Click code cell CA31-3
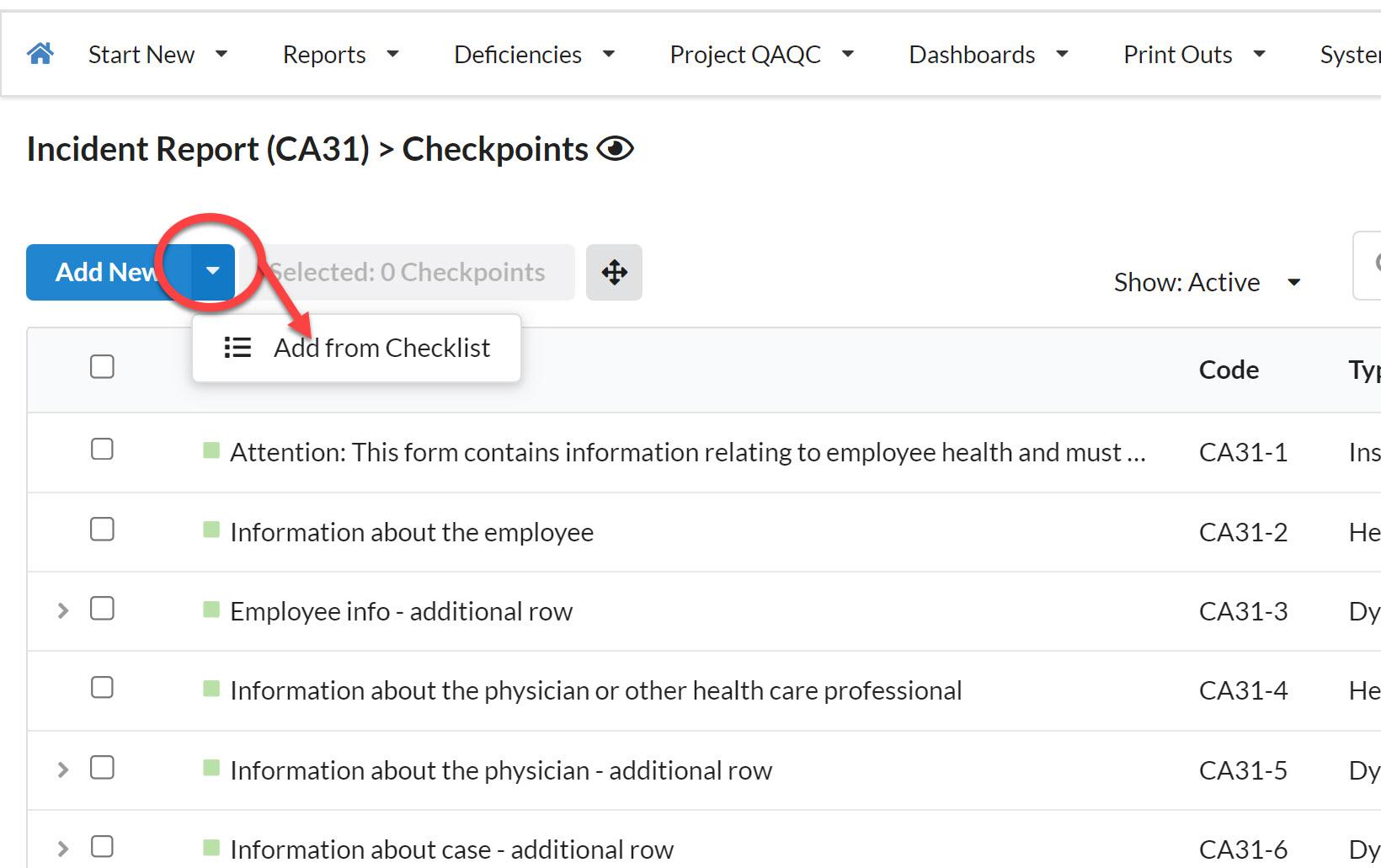This screenshot has height=868, width=1381. pos(1243,611)
